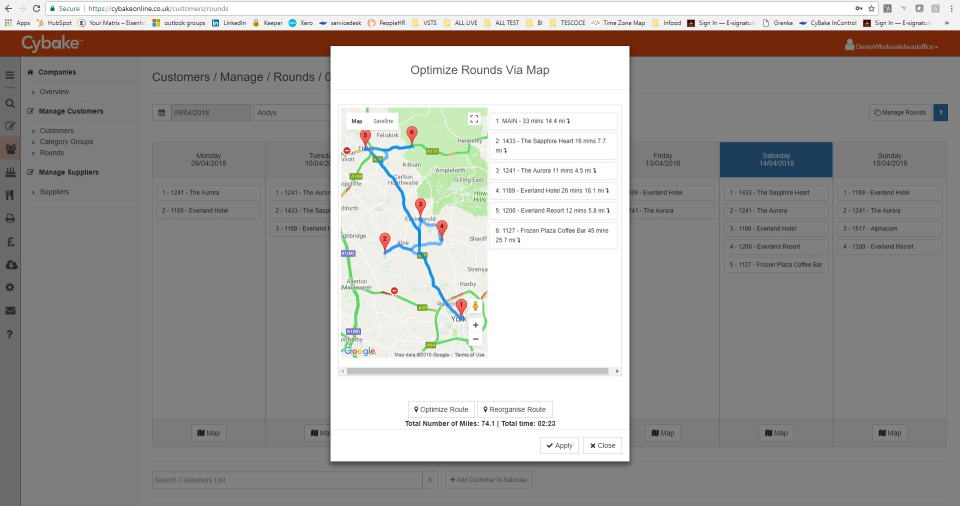This screenshot has height=506, width=960.
Task: Click the Search Customers List field
Action: point(287,480)
